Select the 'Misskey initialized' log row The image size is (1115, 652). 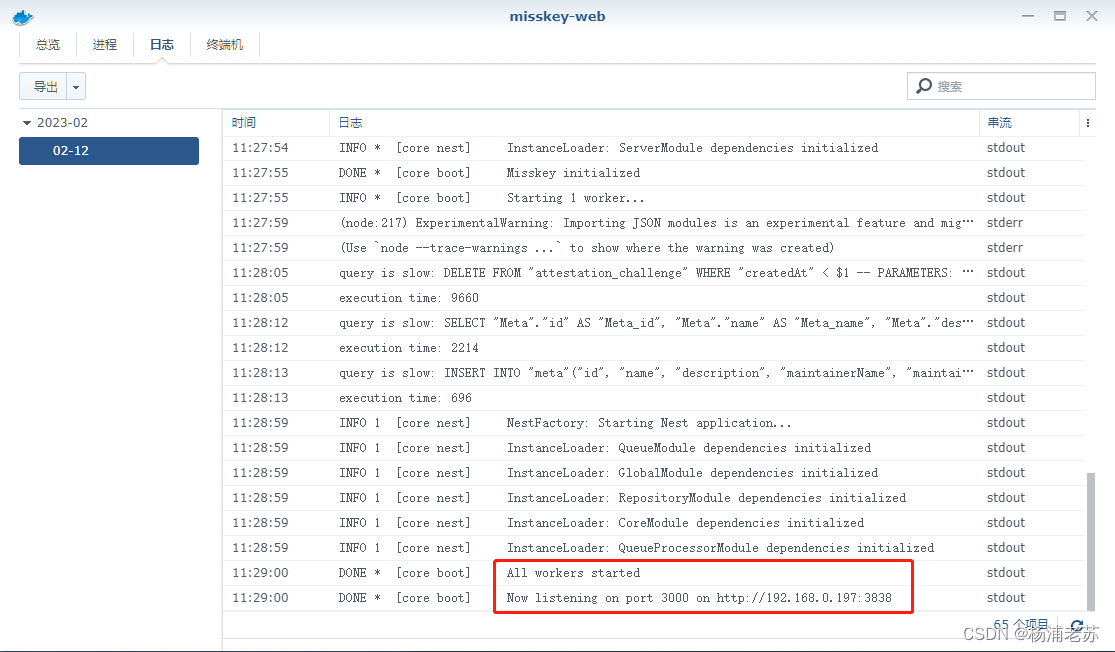(x=654, y=173)
